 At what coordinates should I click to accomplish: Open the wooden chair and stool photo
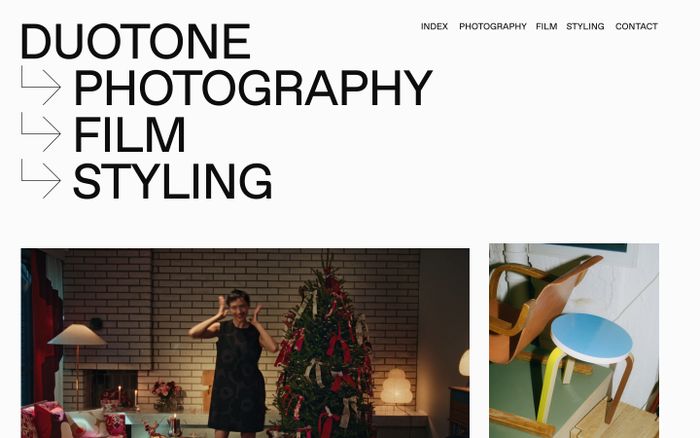pos(574,341)
